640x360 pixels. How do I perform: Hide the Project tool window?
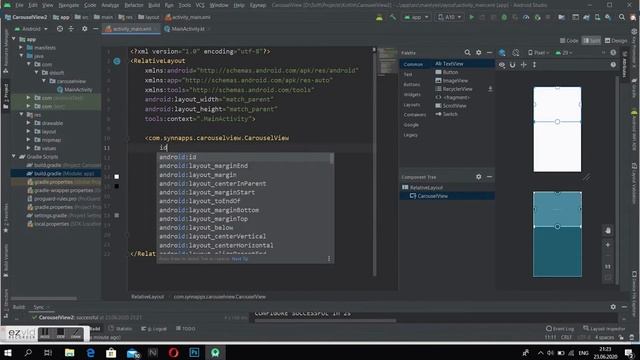coord(96,29)
